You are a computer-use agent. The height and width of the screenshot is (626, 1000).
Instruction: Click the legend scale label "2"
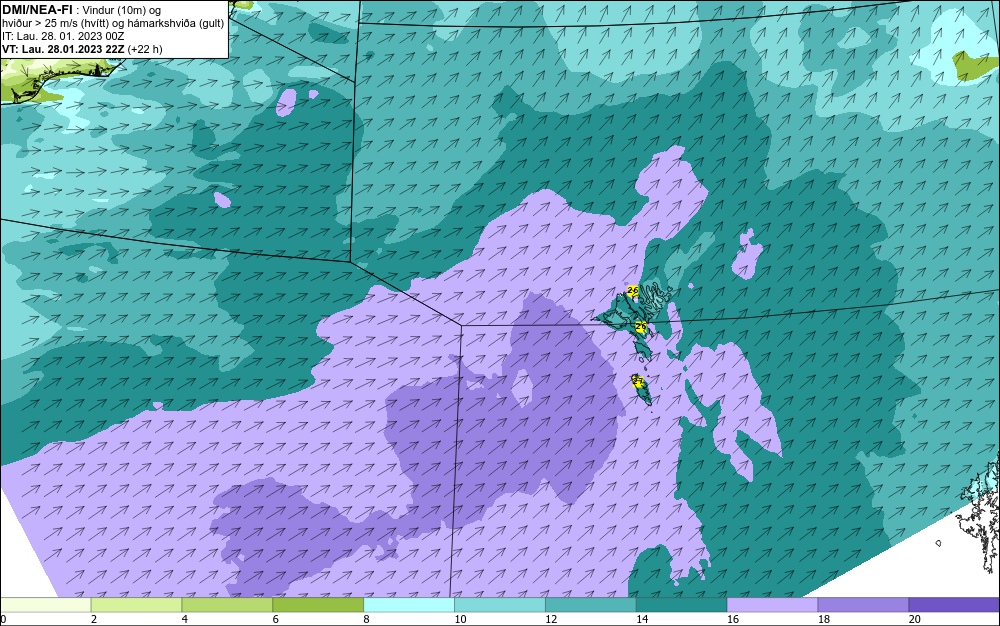tap(94, 619)
